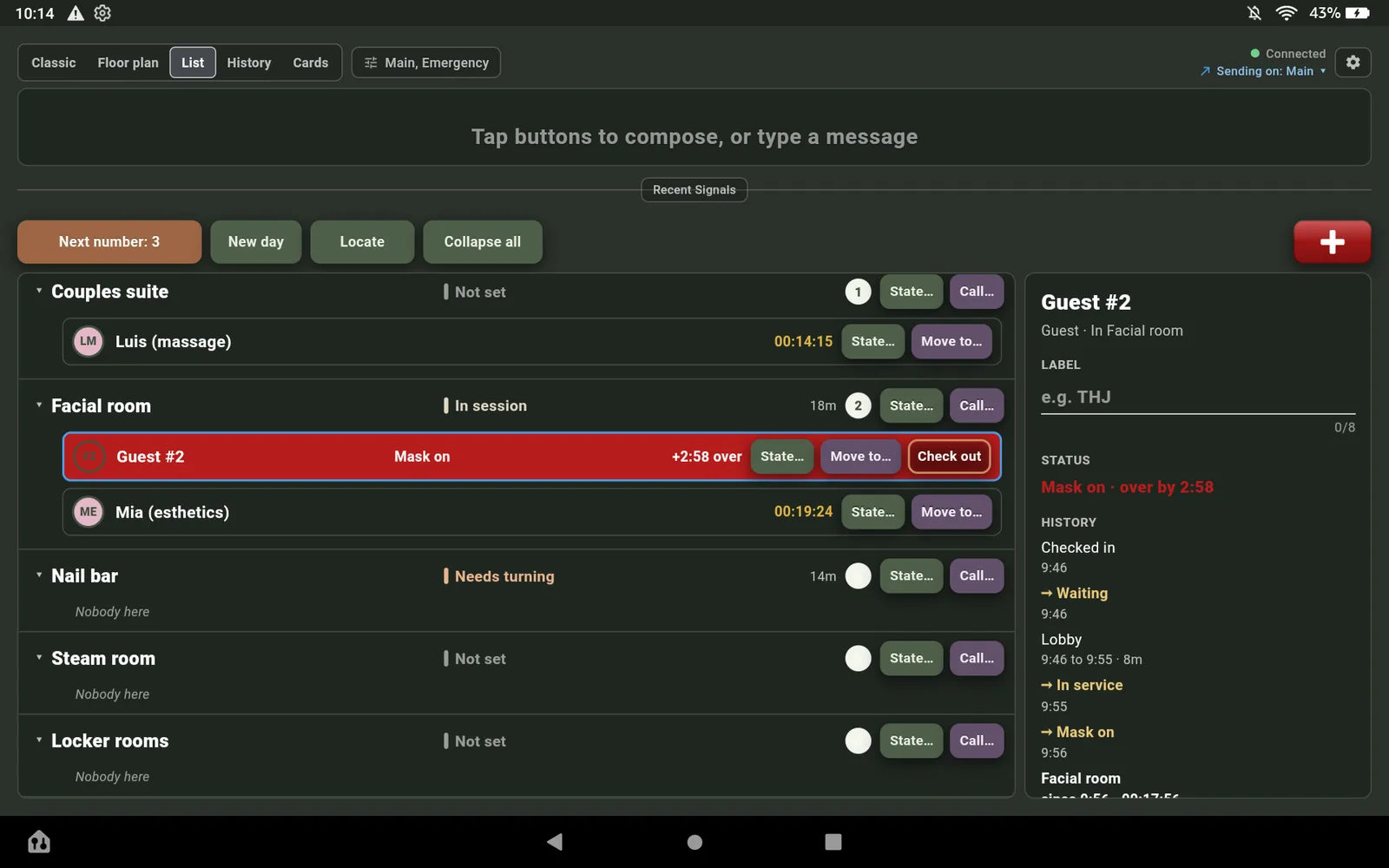Image resolution: width=1389 pixels, height=868 pixels.
Task: Collapse the Nail bar section
Action: [39, 575]
